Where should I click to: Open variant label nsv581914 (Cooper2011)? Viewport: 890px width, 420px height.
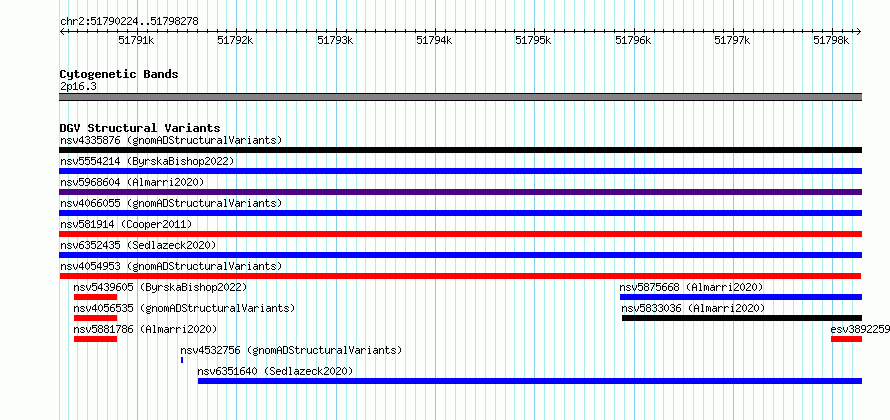tap(126, 224)
